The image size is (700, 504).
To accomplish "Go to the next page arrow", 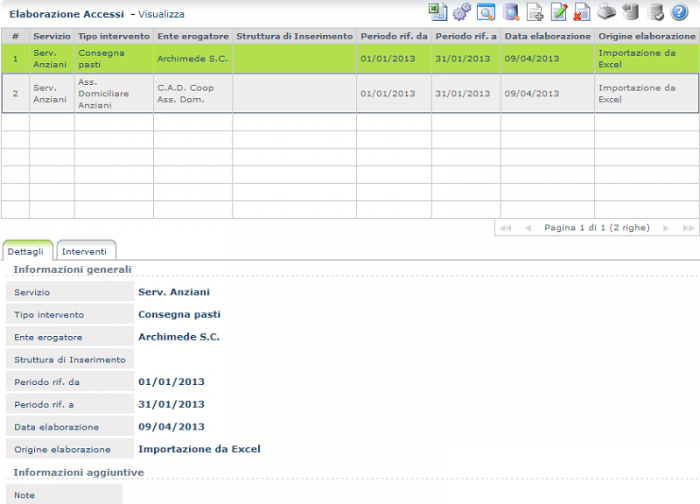I will (x=666, y=228).
